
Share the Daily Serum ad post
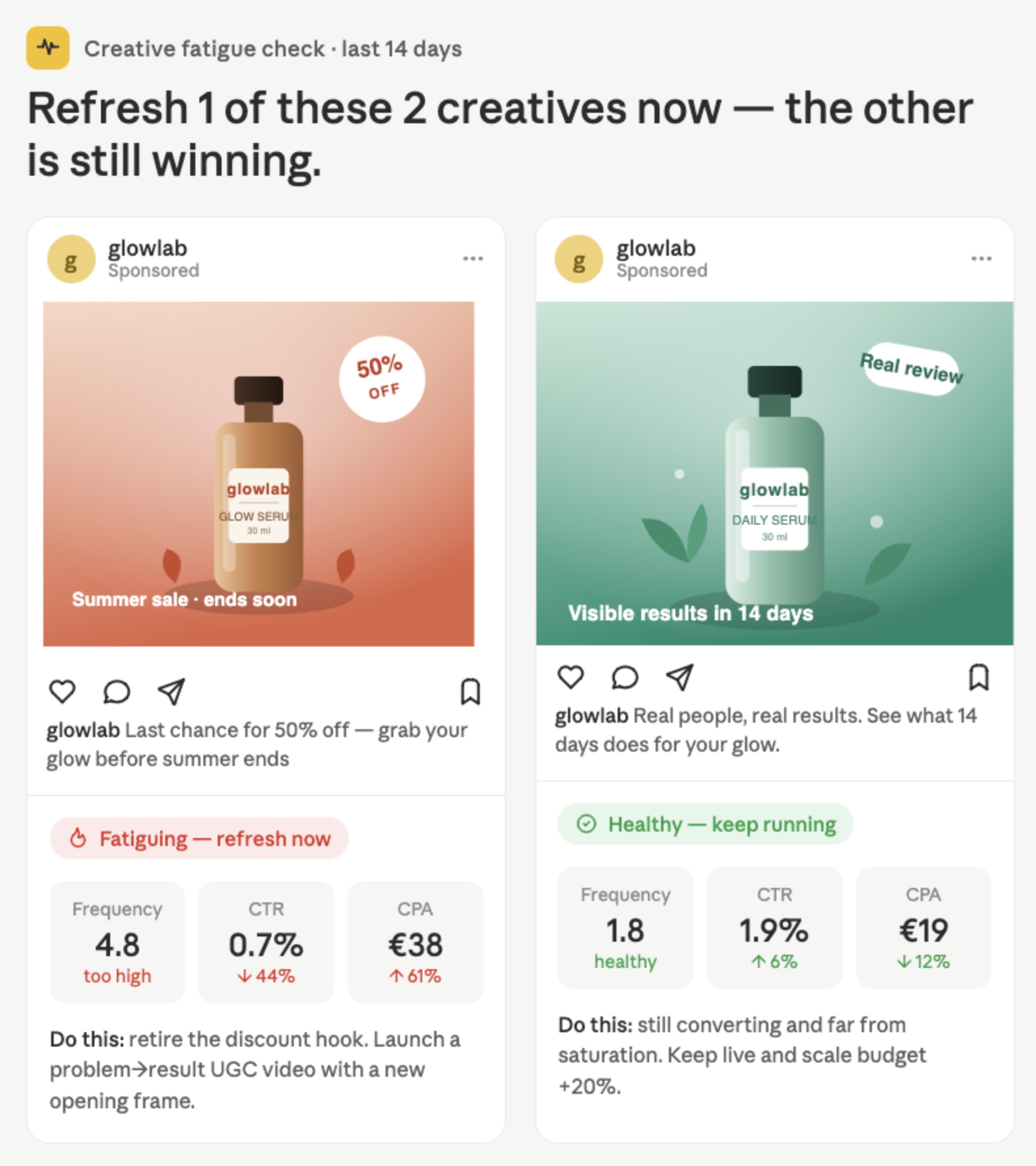(x=679, y=677)
